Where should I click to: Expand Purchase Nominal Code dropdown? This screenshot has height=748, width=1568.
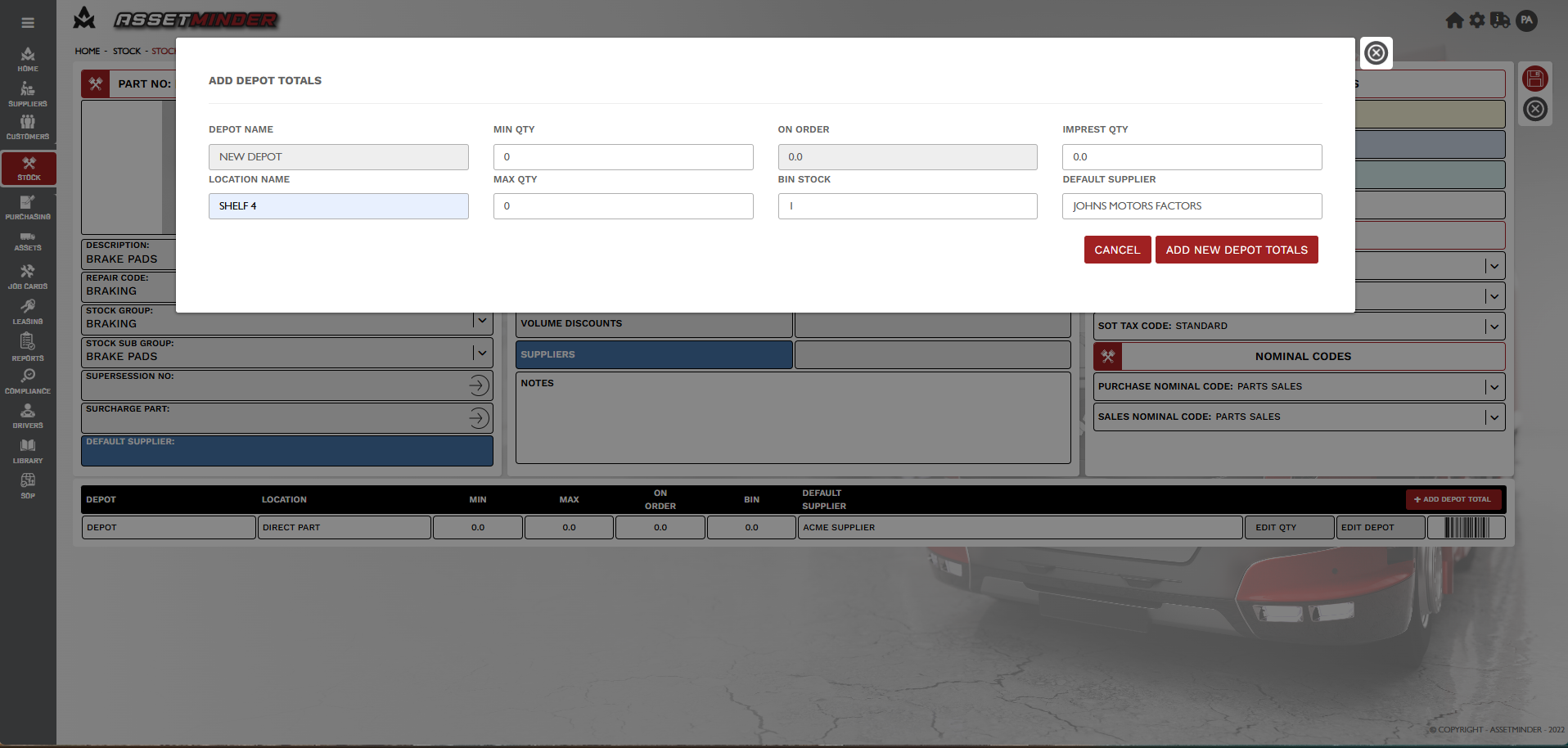[1494, 387]
